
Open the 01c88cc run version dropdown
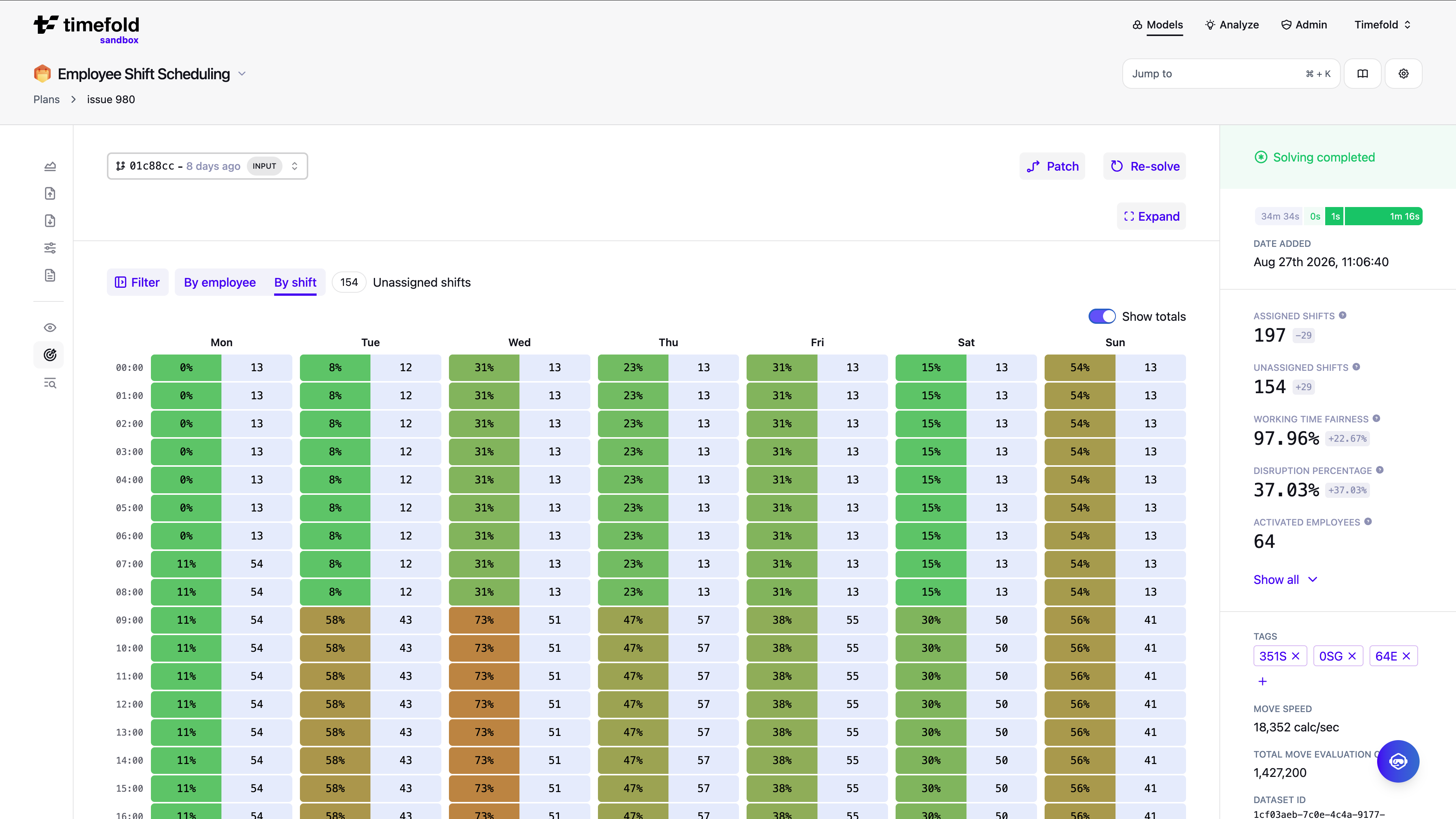pyautogui.click(x=207, y=166)
